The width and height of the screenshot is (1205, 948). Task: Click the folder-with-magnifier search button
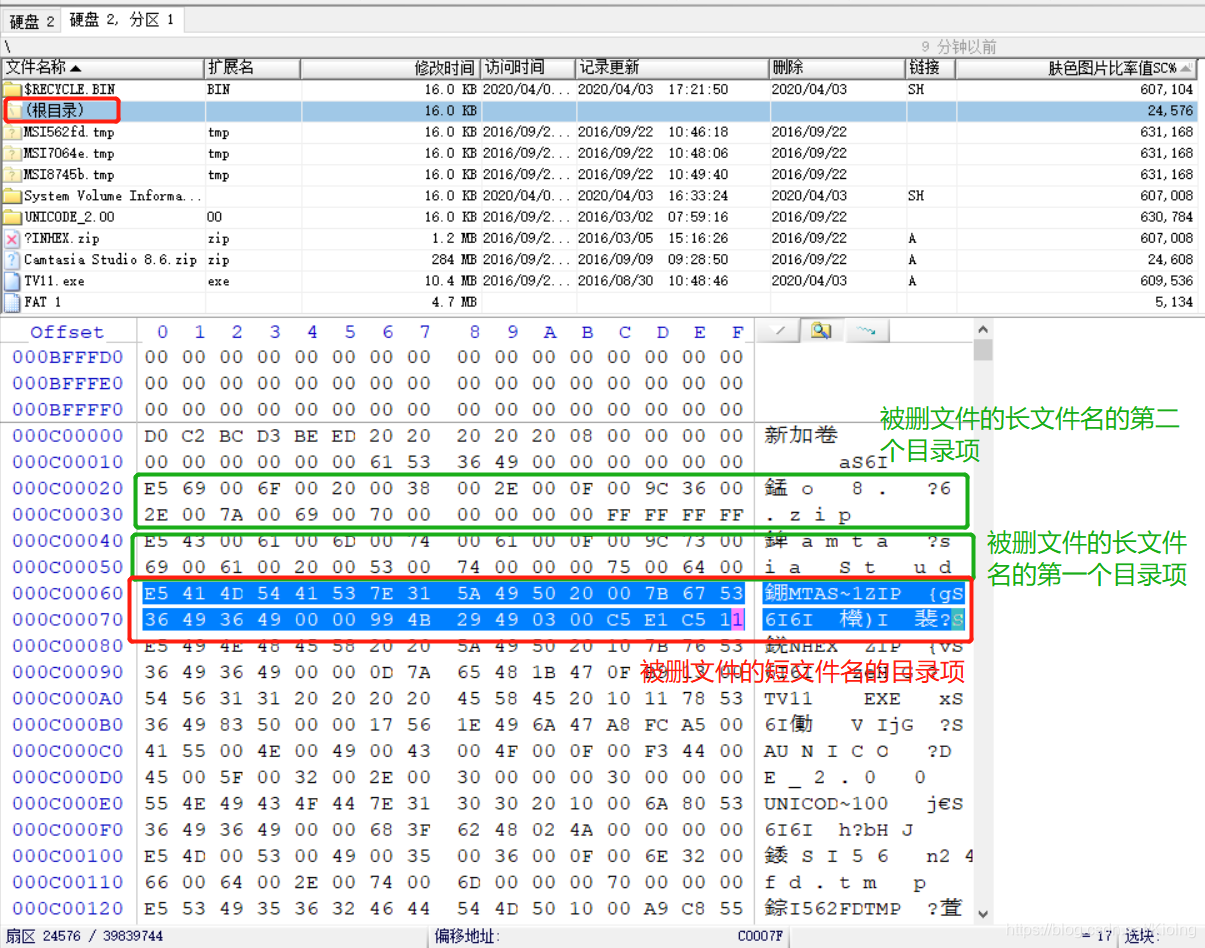821,331
